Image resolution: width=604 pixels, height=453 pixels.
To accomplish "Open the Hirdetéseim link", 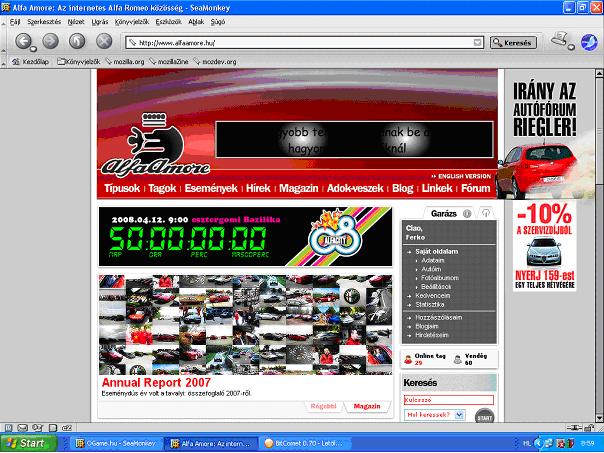I will (431, 336).
